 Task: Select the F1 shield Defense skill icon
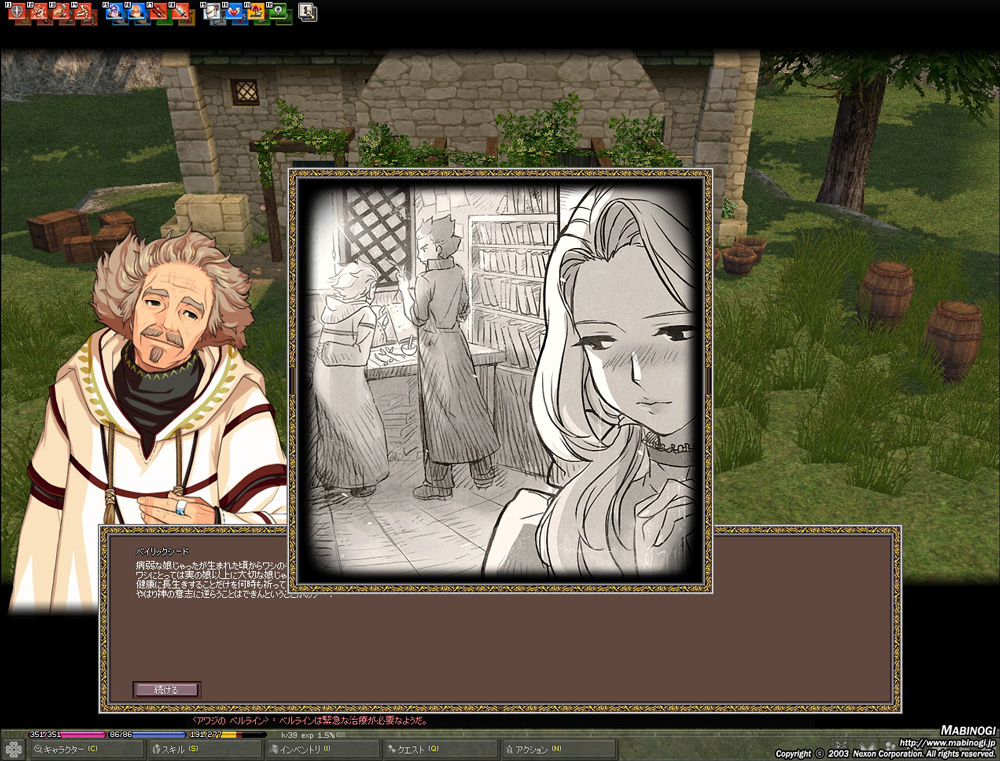coord(17,11)
